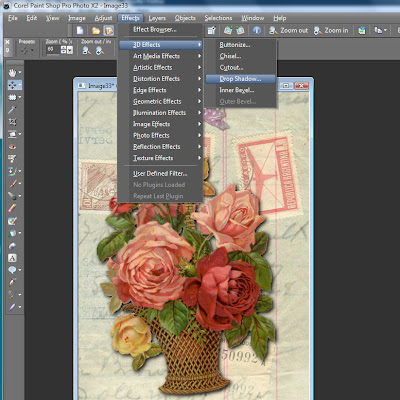The image size is (400, 400).
Task: Click the Zoom out toolbar button
Action: (289, 31)
